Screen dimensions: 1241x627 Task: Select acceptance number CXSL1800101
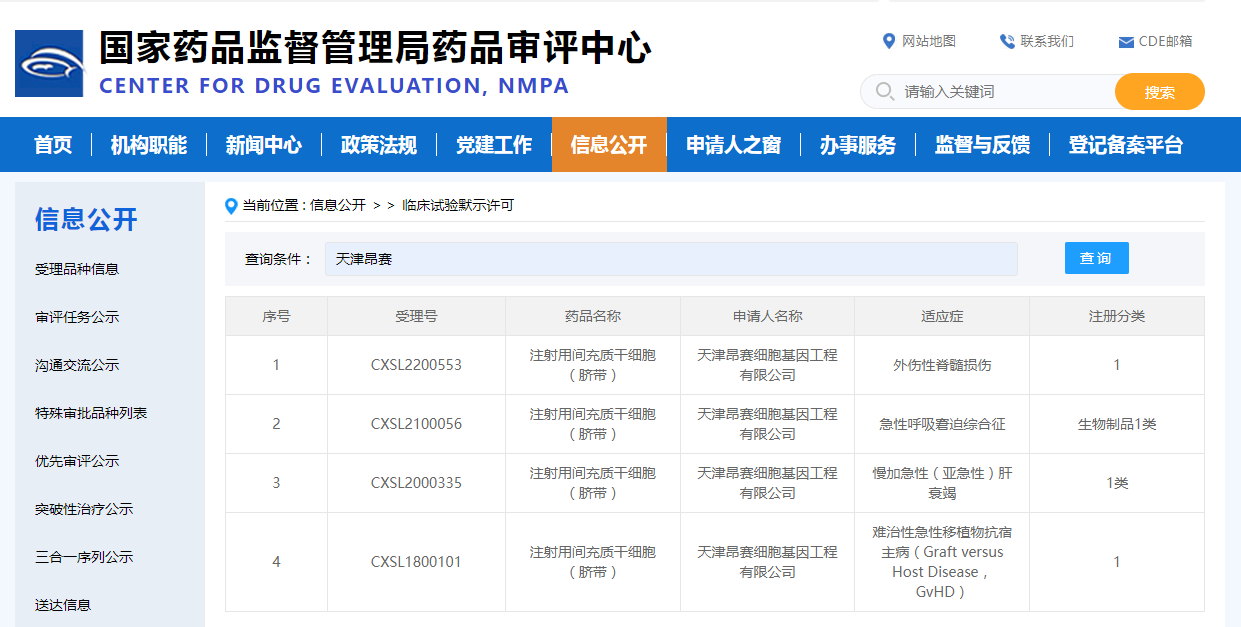[x=416, y=562]
